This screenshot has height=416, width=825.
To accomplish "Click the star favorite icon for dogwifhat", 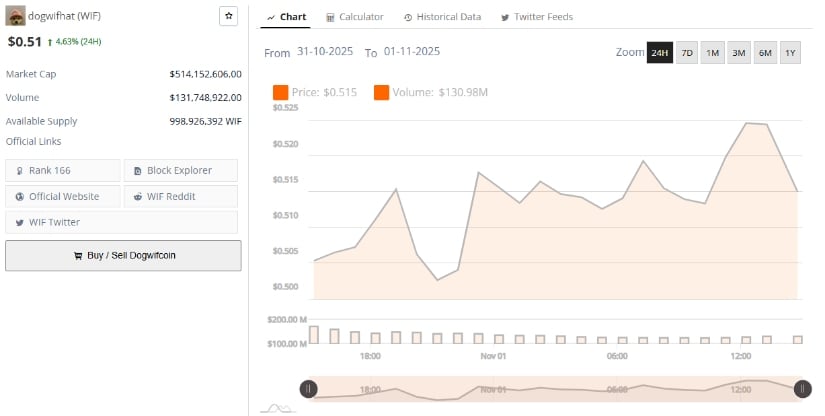I will point(228,17).
